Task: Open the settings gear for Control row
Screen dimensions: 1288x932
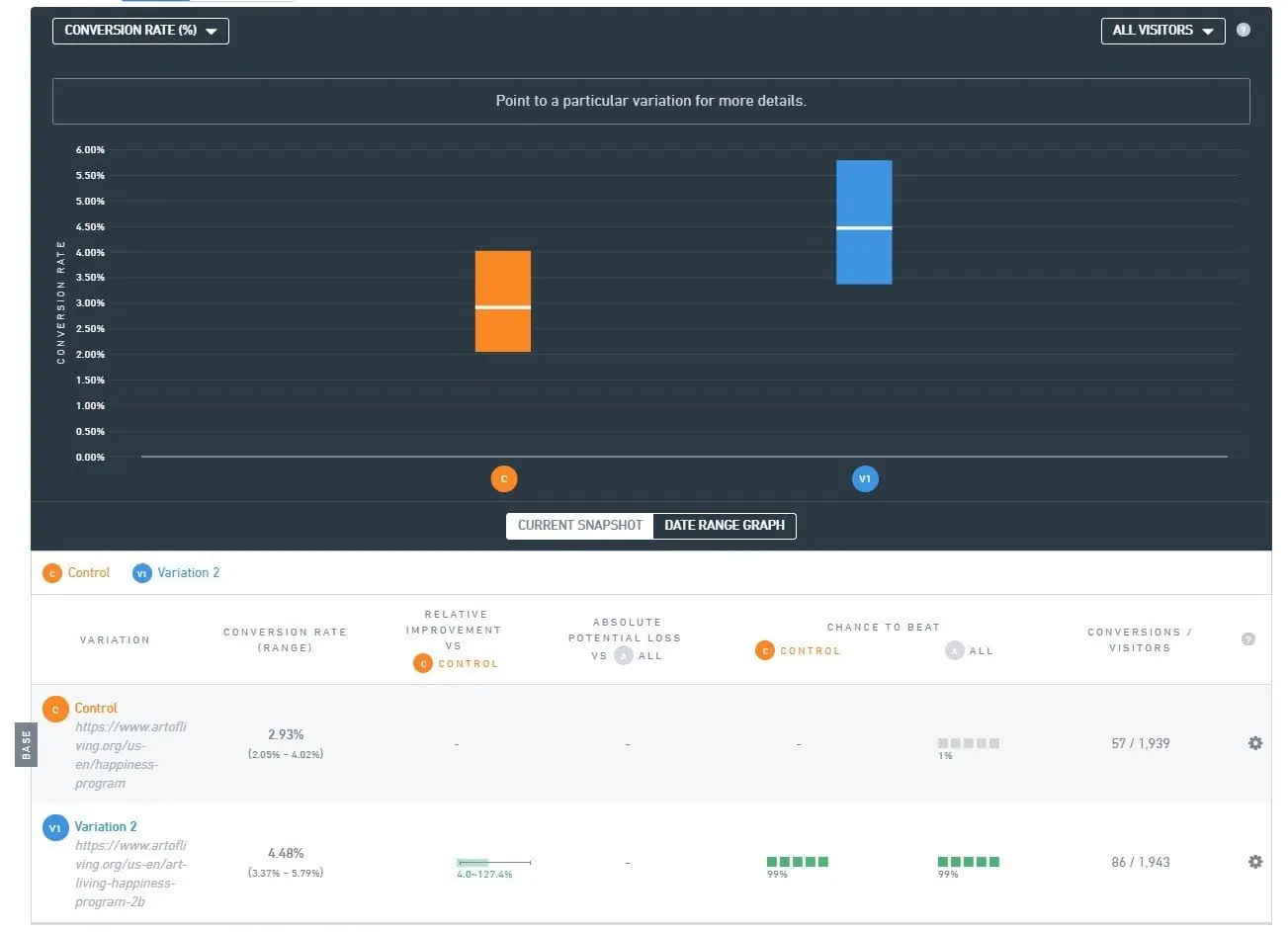Action: coord(1255,743)
